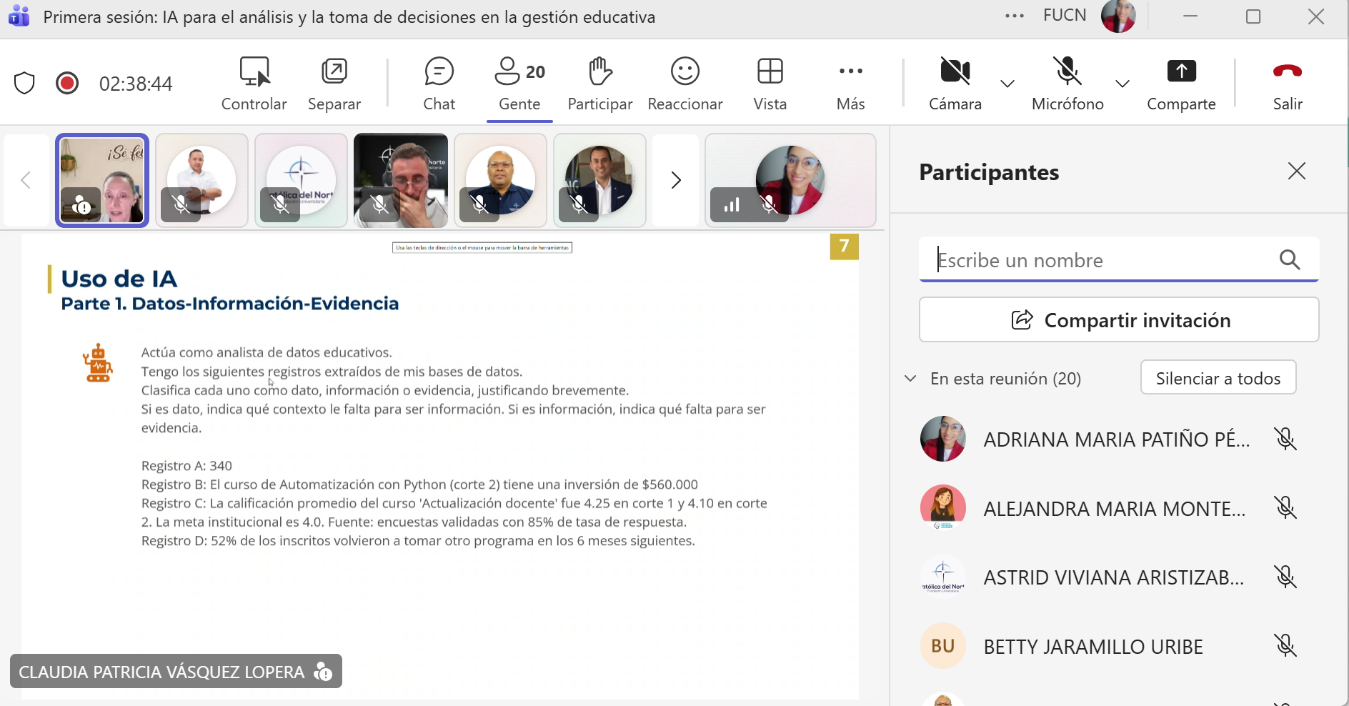Click the Participar raise hand icon
This screenshot has width=1349, height=706.
[x=600, y=72]
